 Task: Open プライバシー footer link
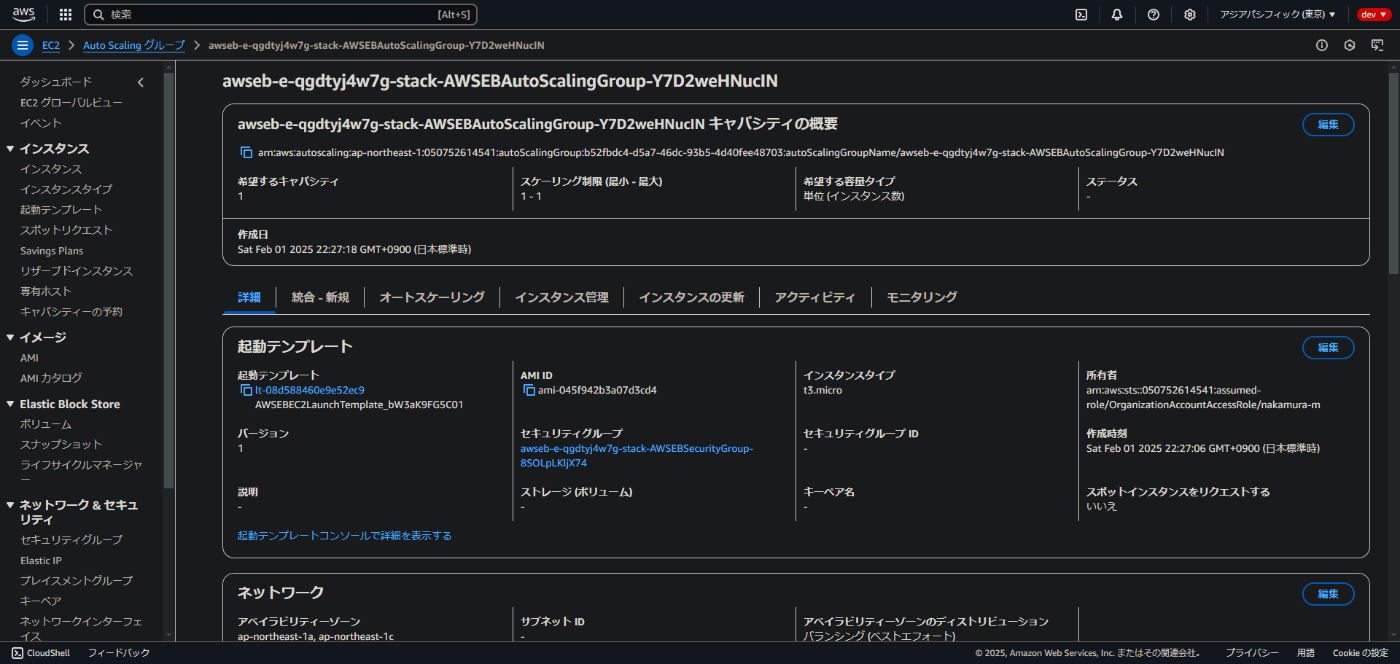[x=1252, y=653]
